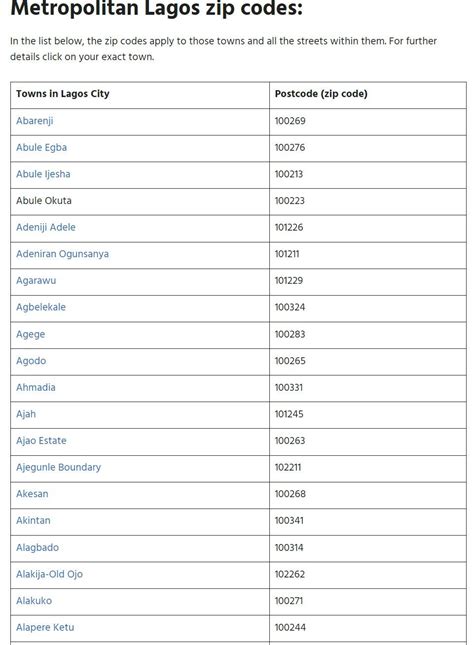Click the Akintan link
Image resolution: width=474 pixels, height=645 pixels.
tap(33, 520)
